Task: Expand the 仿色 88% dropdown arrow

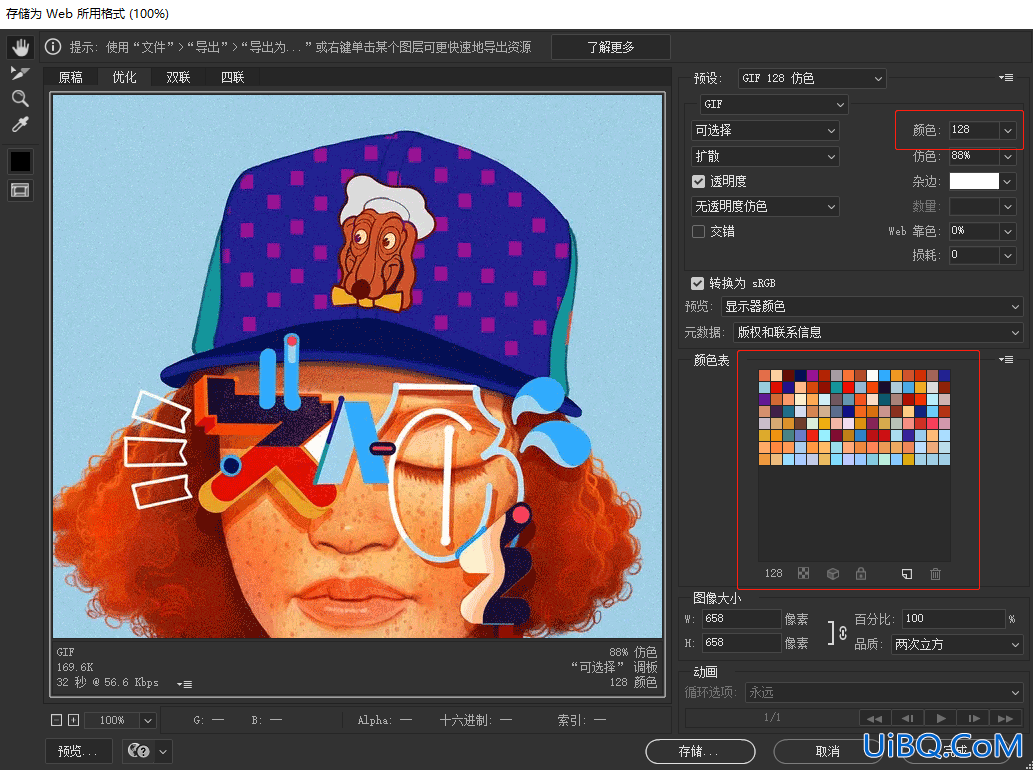Action: coord(1008,156)
